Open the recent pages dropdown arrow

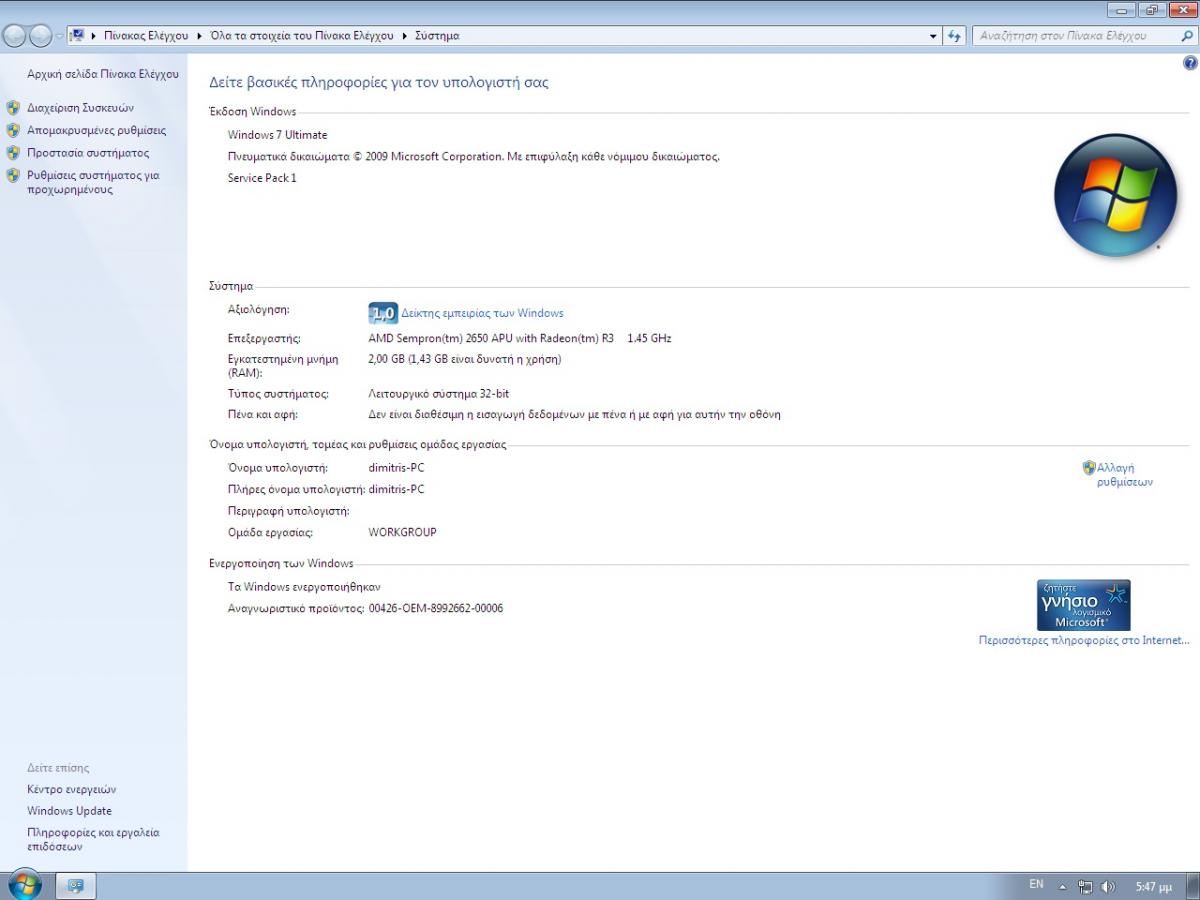(59, 36)
